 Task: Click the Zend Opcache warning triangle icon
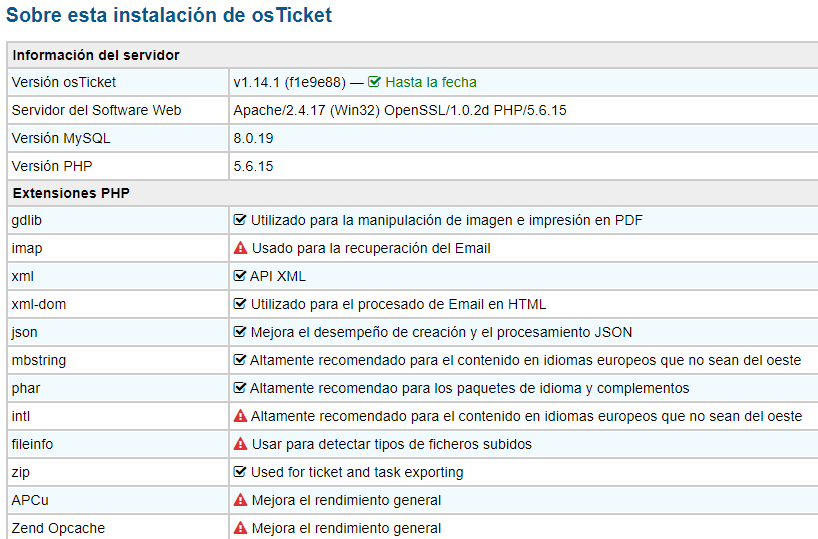[240, 528]
